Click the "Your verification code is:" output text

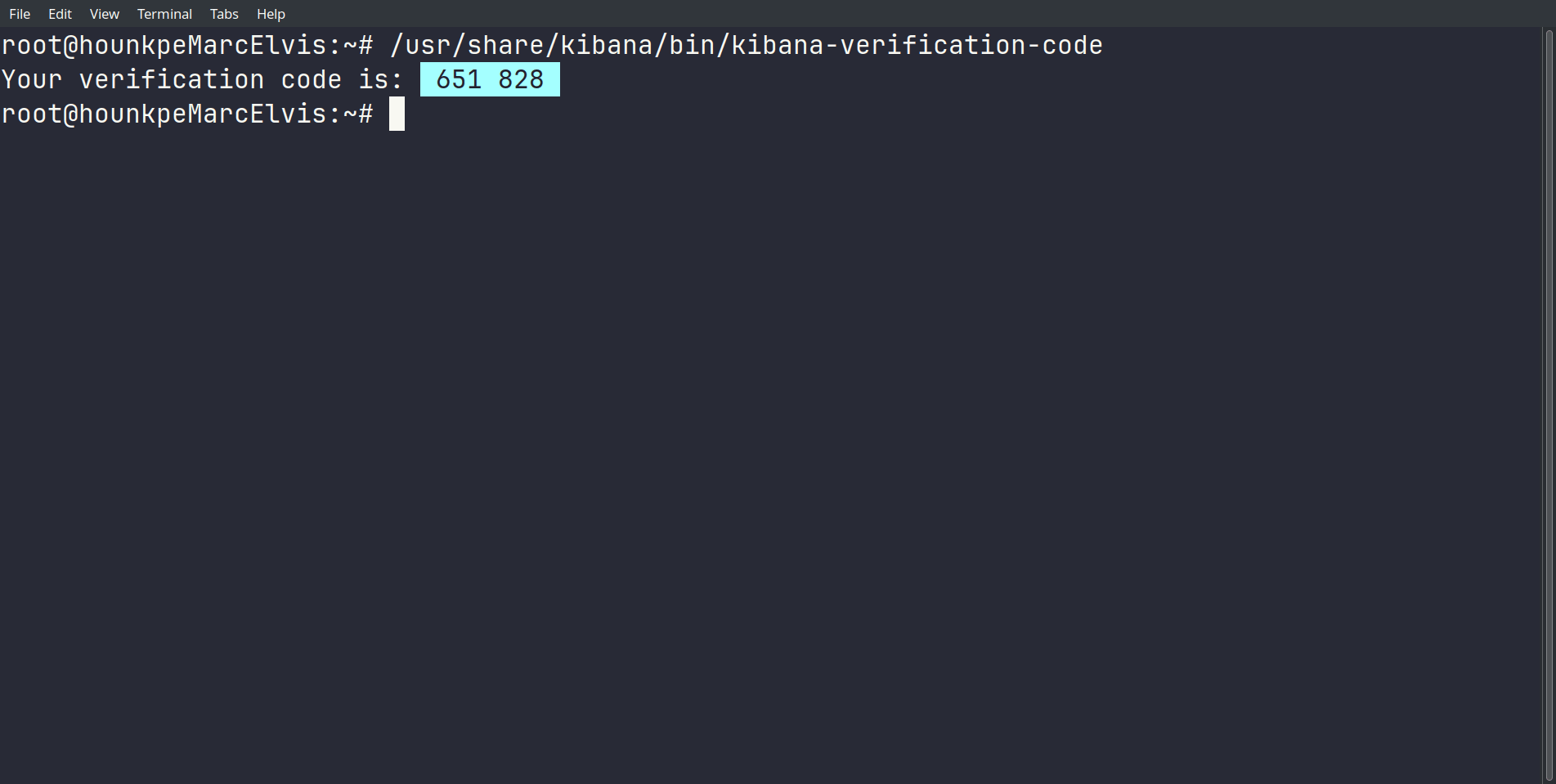[202, 80]
